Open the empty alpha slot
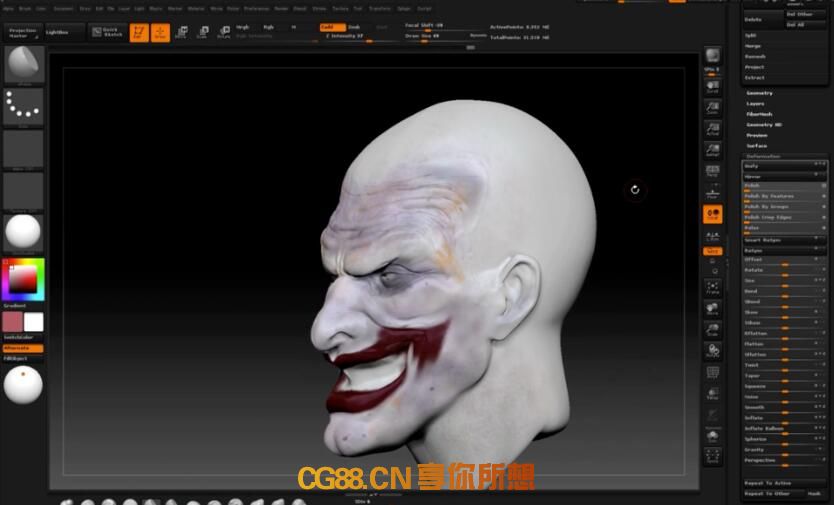This screenshot has height=505, width=834. pyautogui.click(x=23, y=149)
